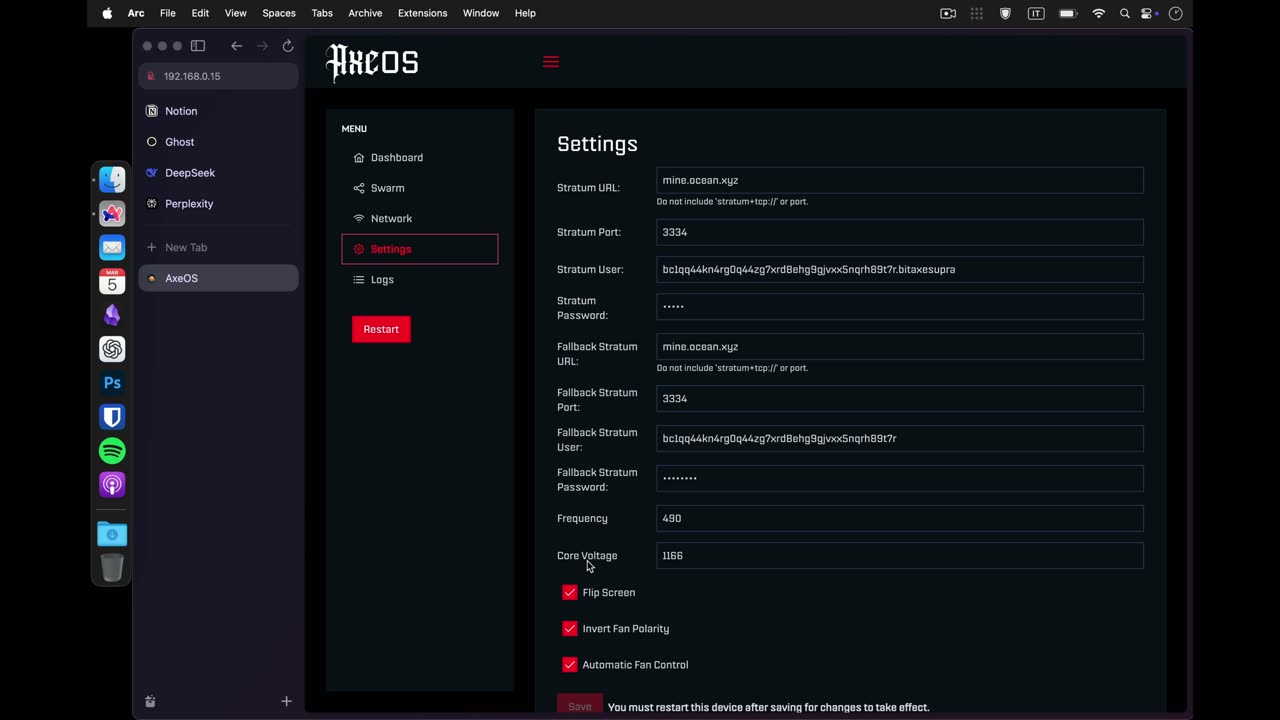Go back with the browser back arrow

236,46
